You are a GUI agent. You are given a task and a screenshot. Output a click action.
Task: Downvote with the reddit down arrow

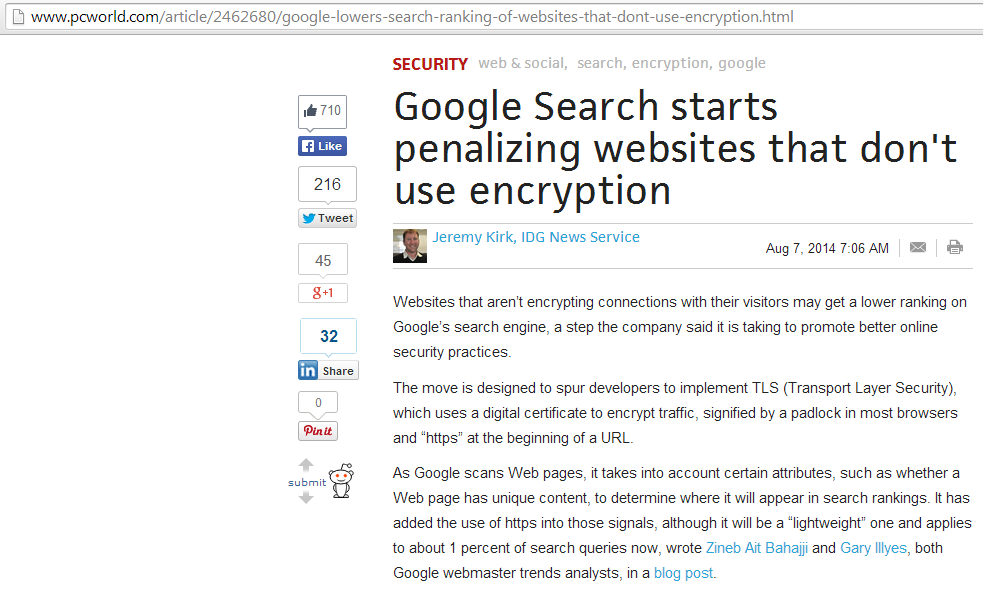[x=306, y=498]
